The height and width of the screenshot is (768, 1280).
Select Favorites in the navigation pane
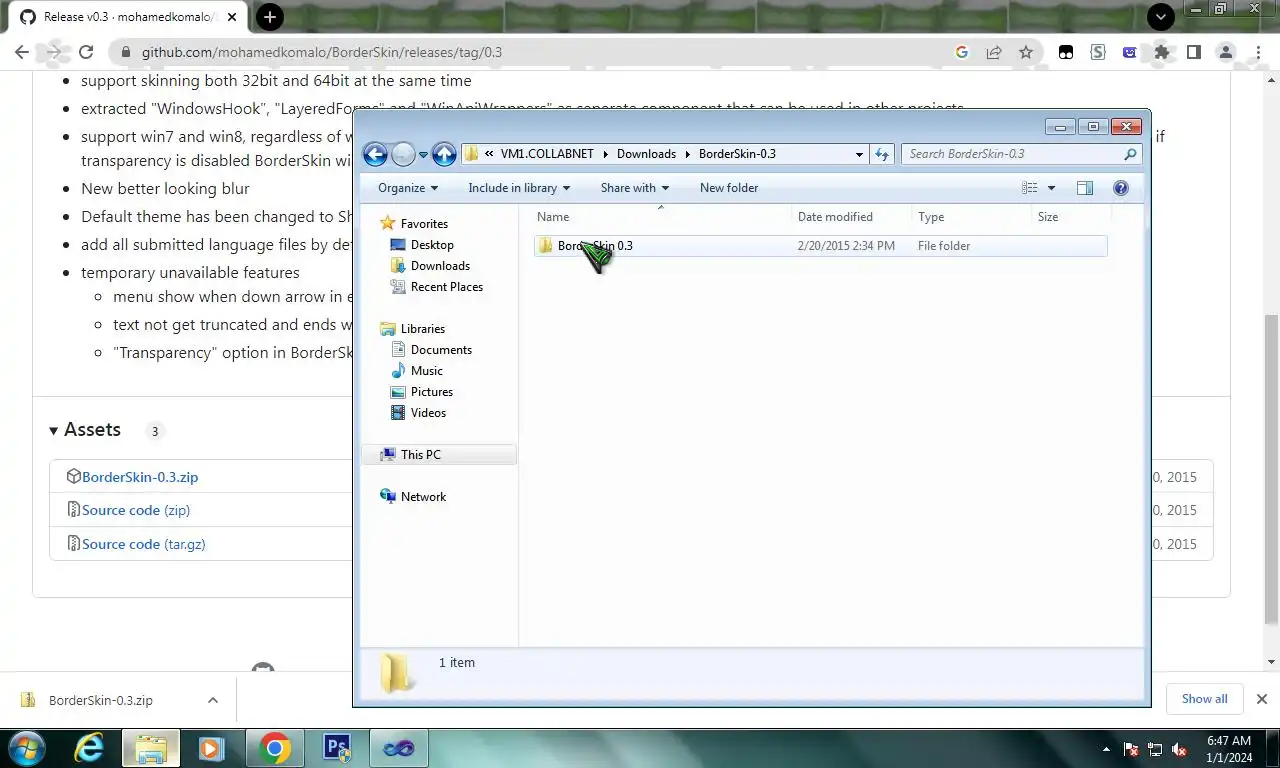(x=424, y=224)
